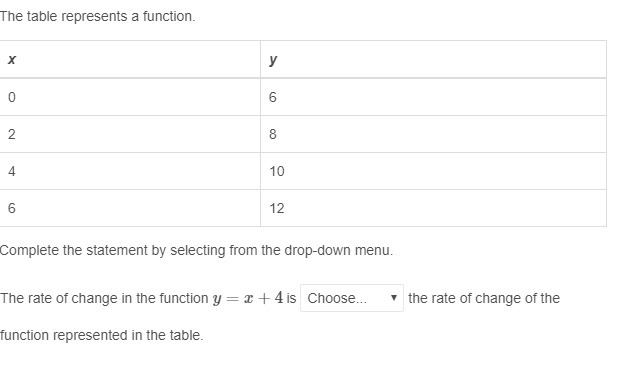Click the 'Complete the statement' instruction text

pyautogui.click(x=196, y=250)
